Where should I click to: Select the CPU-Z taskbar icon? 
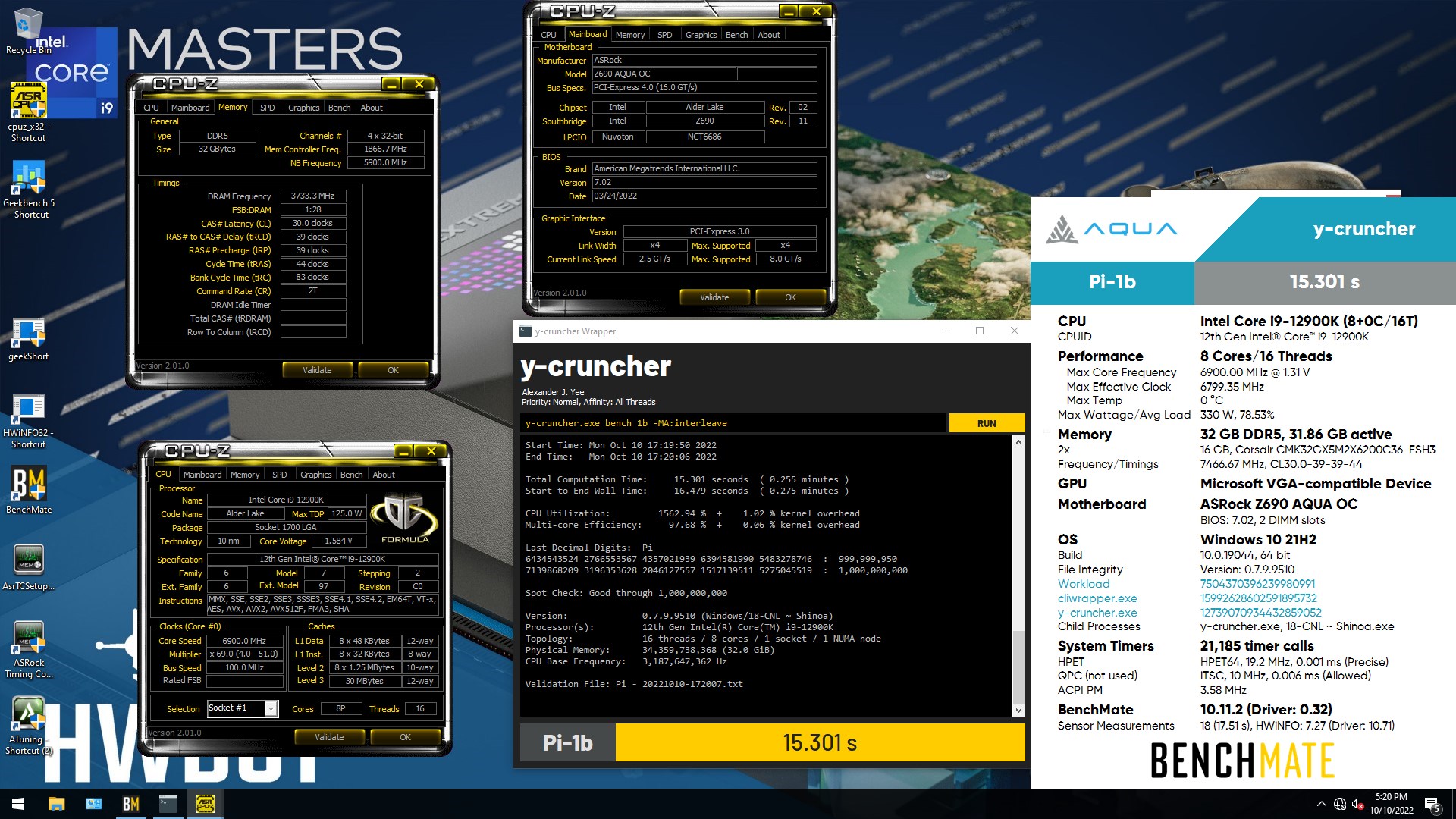pyautogui.click(x=205, y=804)
